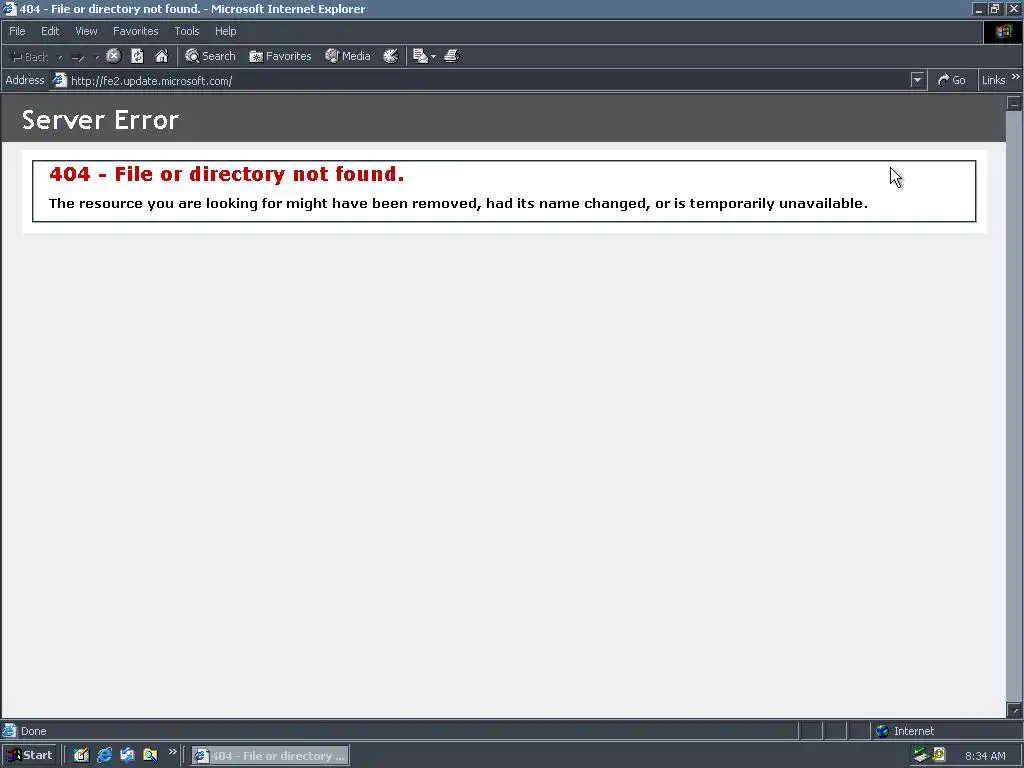This screenshot has height=768, width=1024.
Task: Expand the Links toolbar chevron
Action: [1016, 77]
